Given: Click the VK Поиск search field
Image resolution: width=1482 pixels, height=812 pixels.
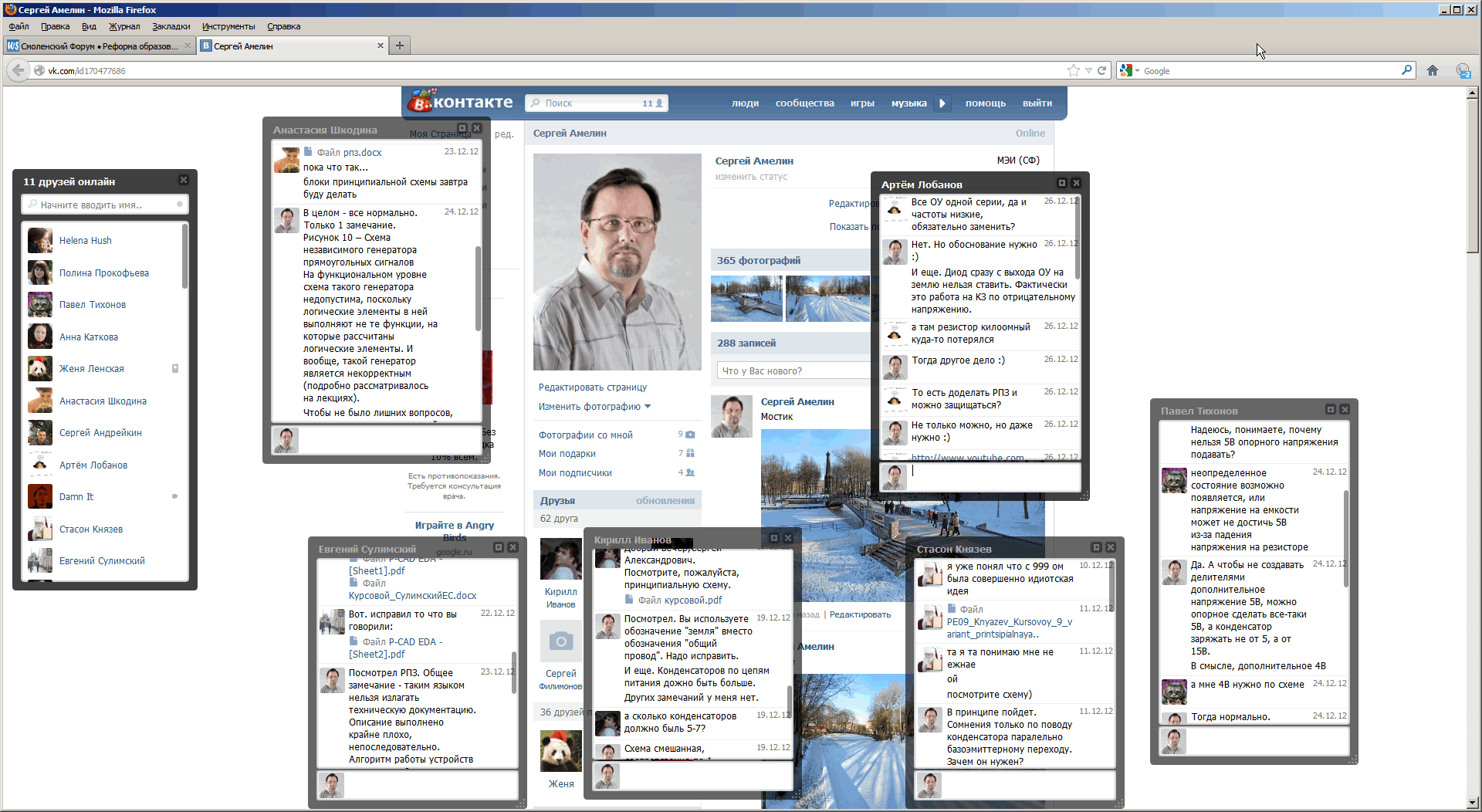Looking at the screenshot, I should (596, 103).
